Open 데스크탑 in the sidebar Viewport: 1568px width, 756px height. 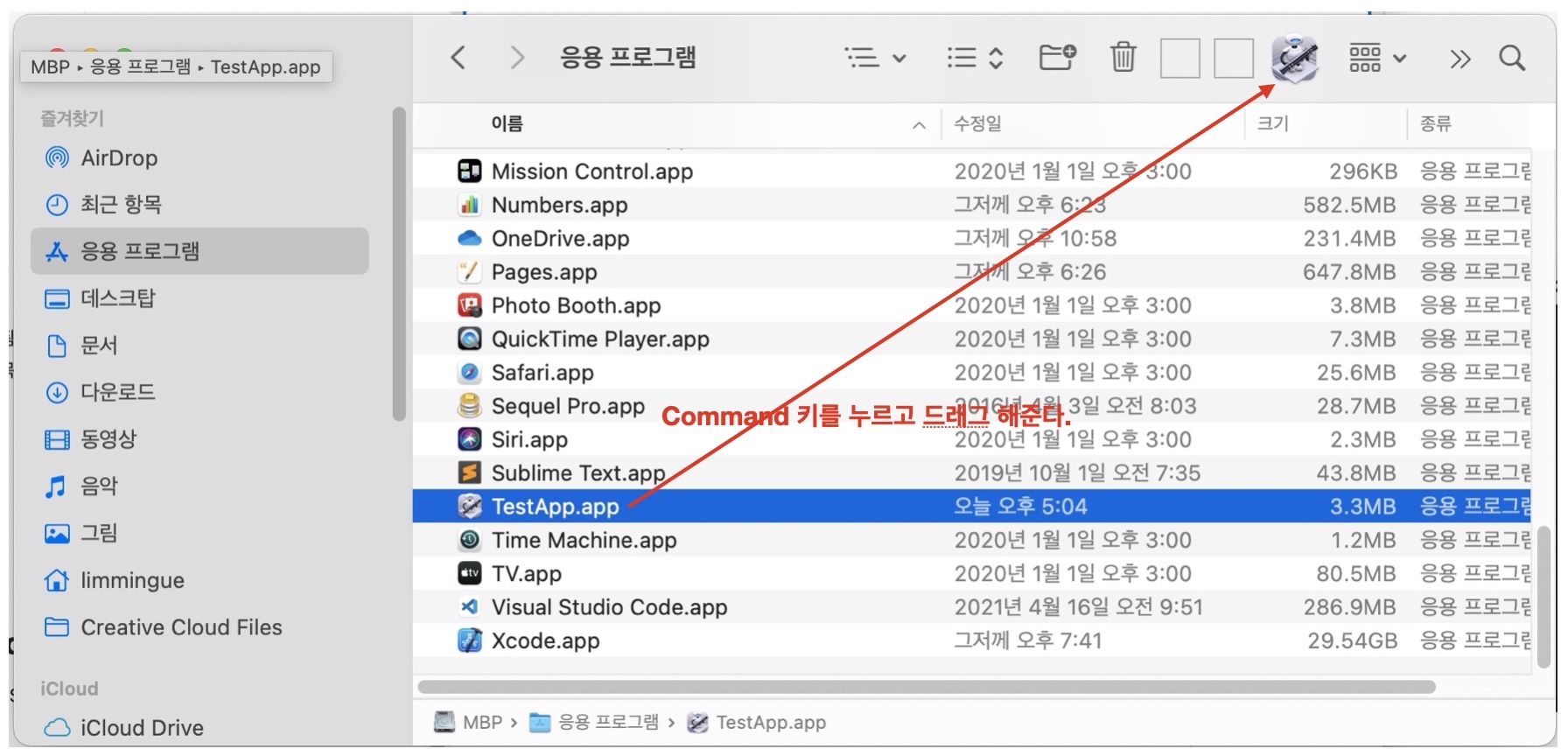[x=199, y=298]
